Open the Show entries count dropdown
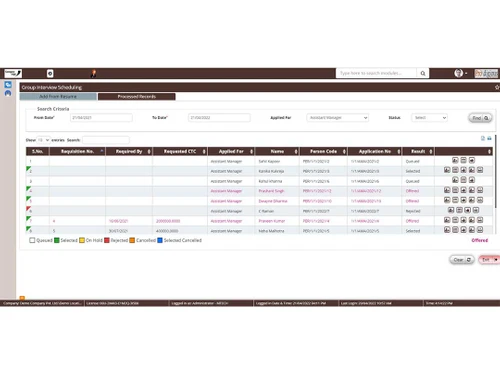 [x=43, y=140]
